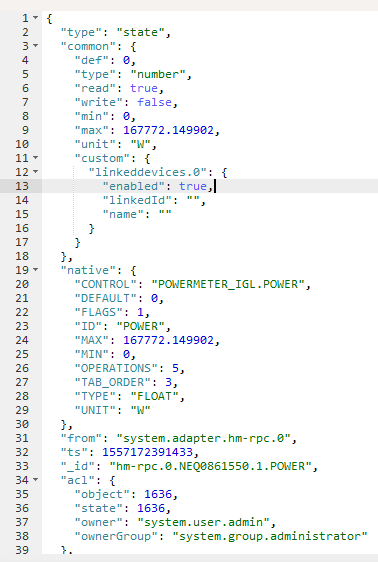Click the "state" value on line 2
This screenshot has height=562, width=378.
click(140, 32)
